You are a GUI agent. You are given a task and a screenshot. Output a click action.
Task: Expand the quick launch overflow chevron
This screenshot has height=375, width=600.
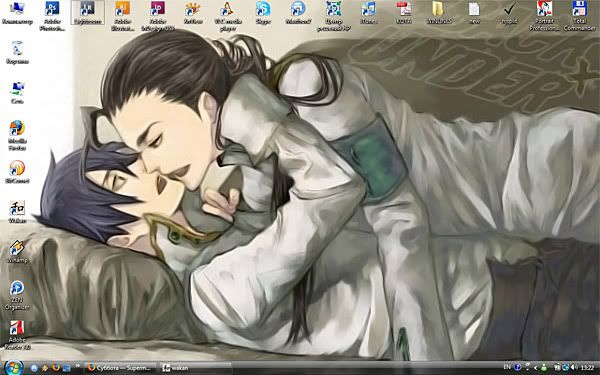pyautogui.click(x=78, y=366)
